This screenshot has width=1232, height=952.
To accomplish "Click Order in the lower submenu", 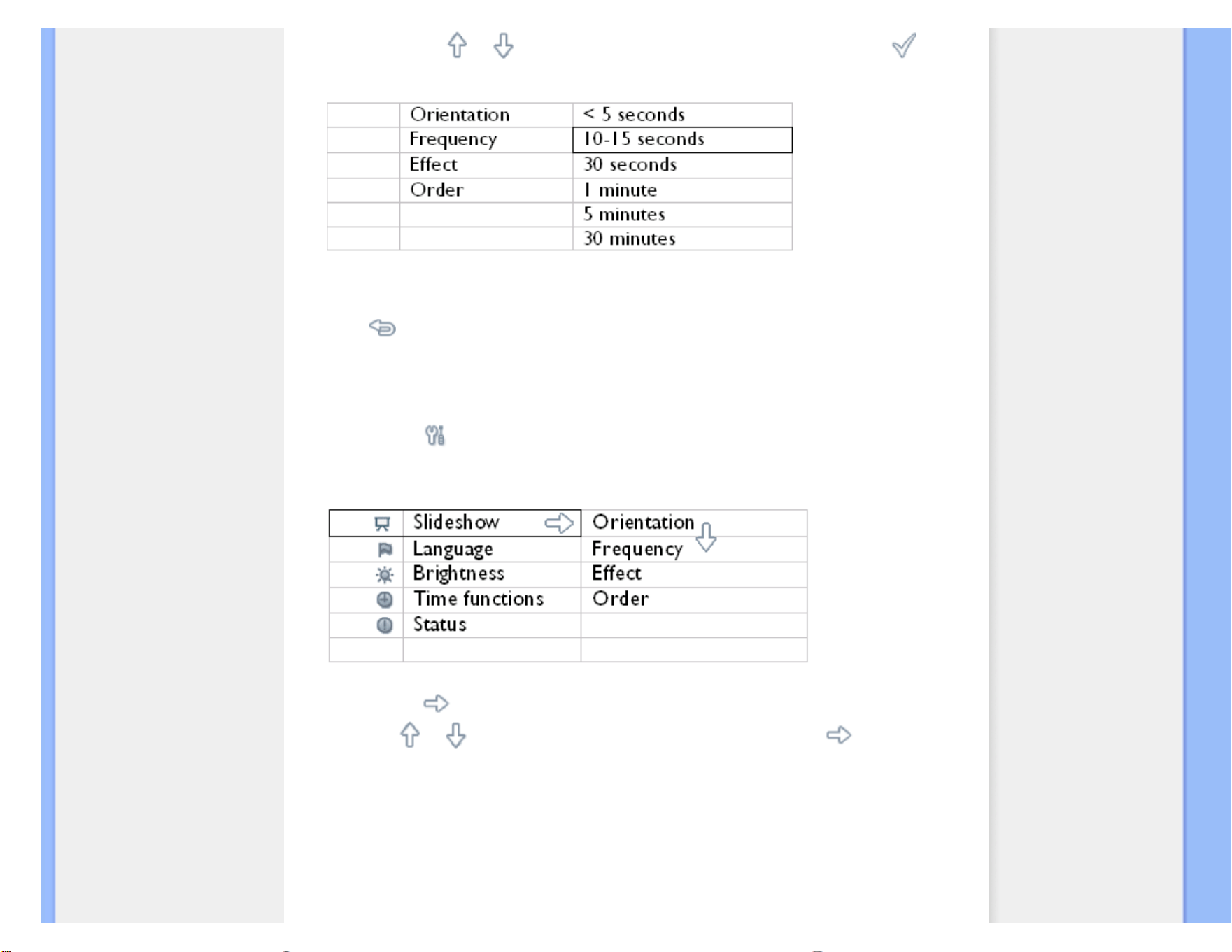I will pos(621,599).
